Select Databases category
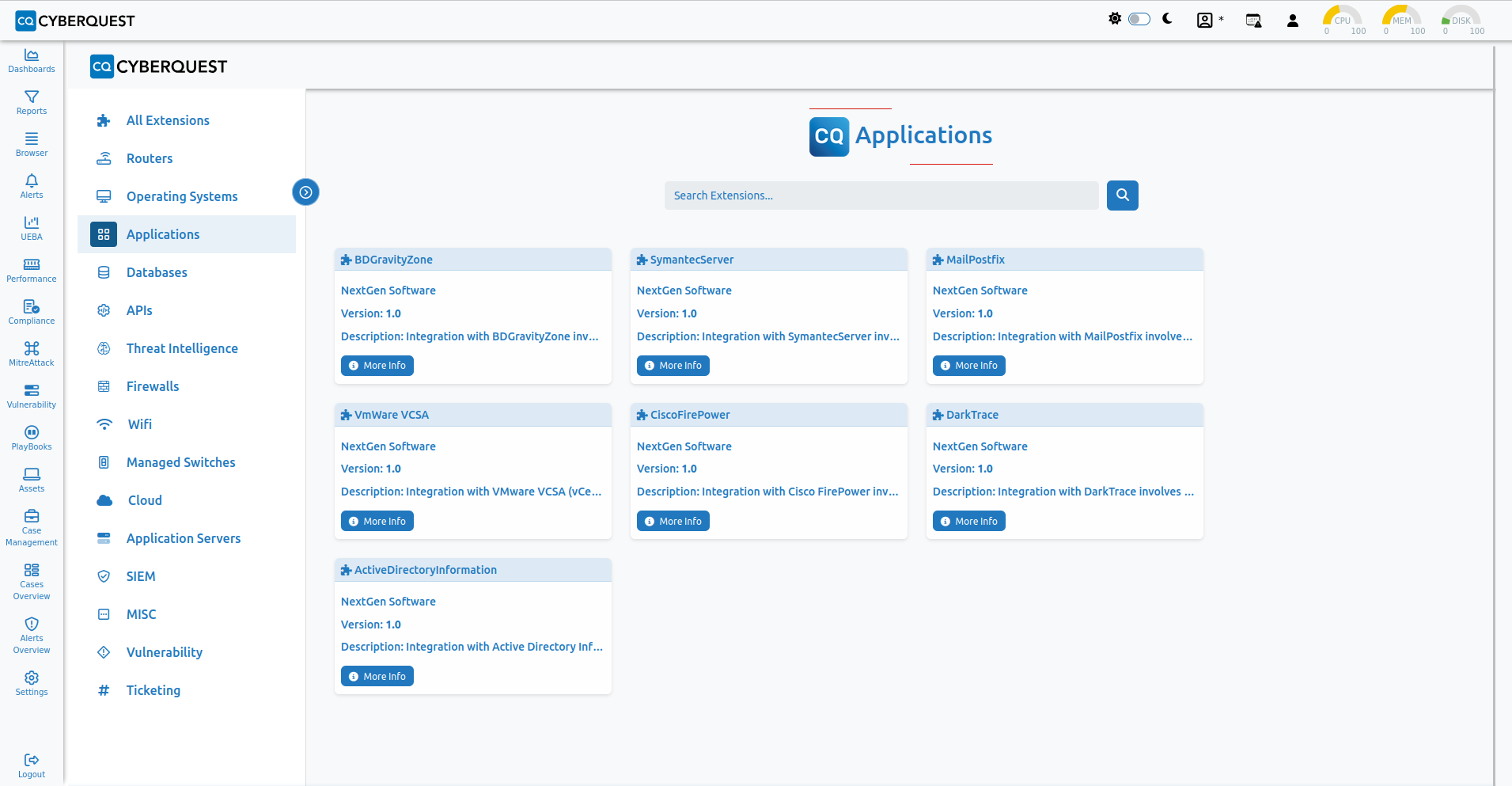 (187, 272)
